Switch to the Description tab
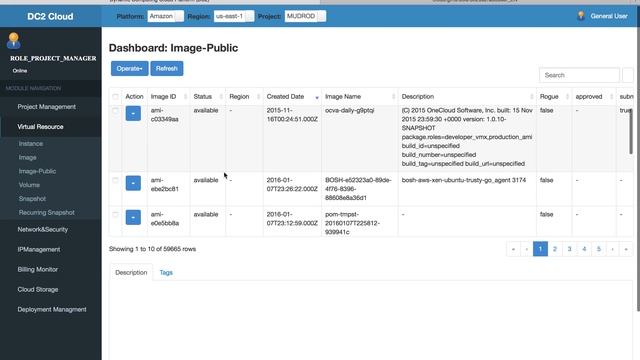Screen dimensions: 640x360 tap(131, 273)
